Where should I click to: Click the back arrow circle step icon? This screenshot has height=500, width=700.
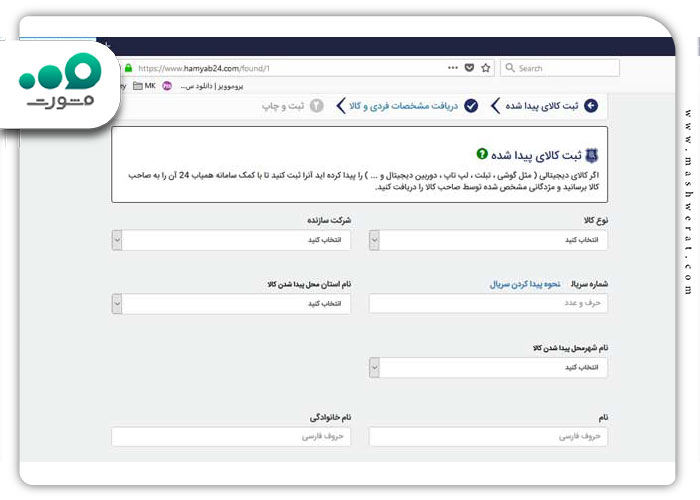click(x=591, y=106)
